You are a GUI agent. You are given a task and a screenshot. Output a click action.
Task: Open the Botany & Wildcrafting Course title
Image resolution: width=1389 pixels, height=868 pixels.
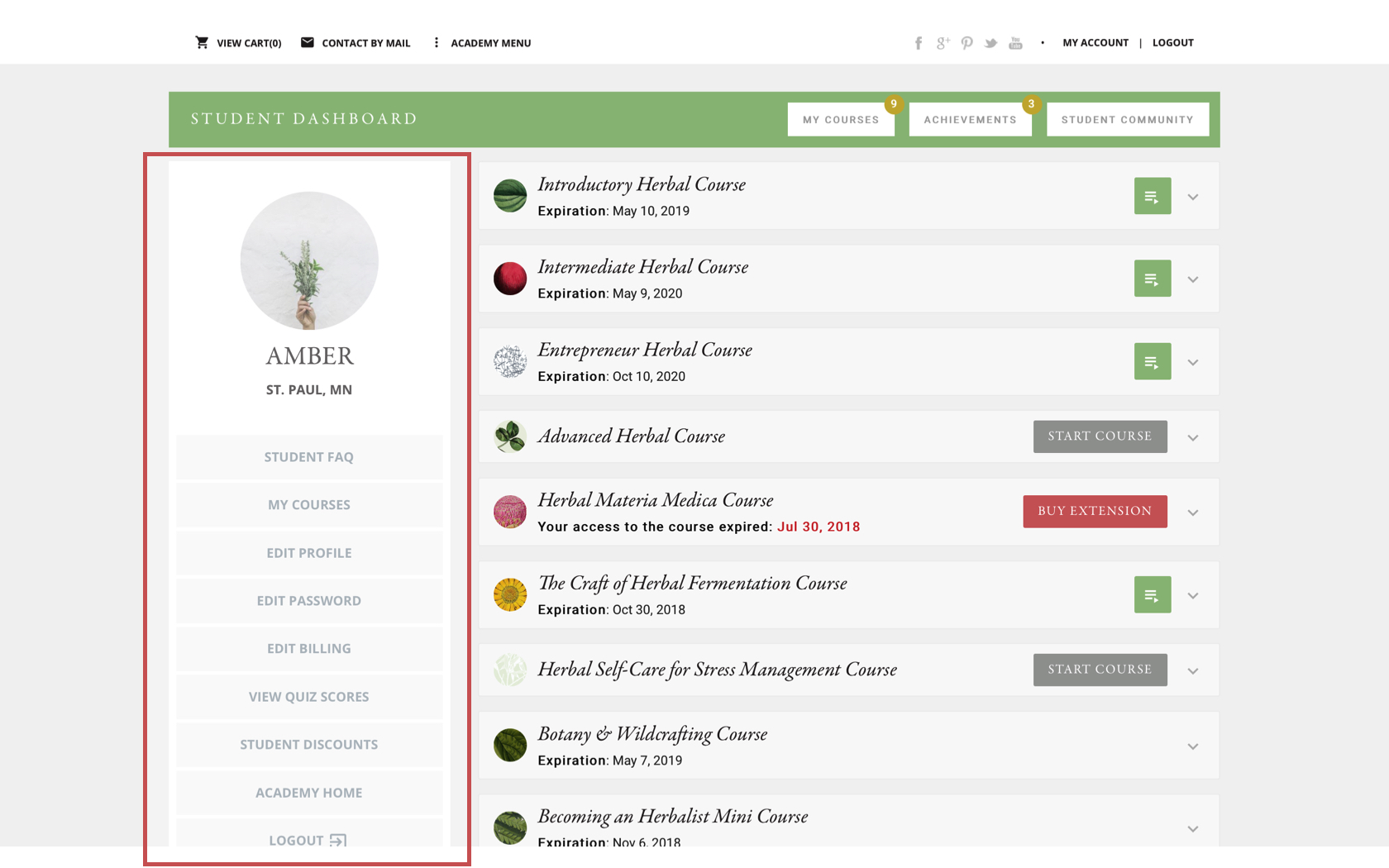tap(652, 734)
